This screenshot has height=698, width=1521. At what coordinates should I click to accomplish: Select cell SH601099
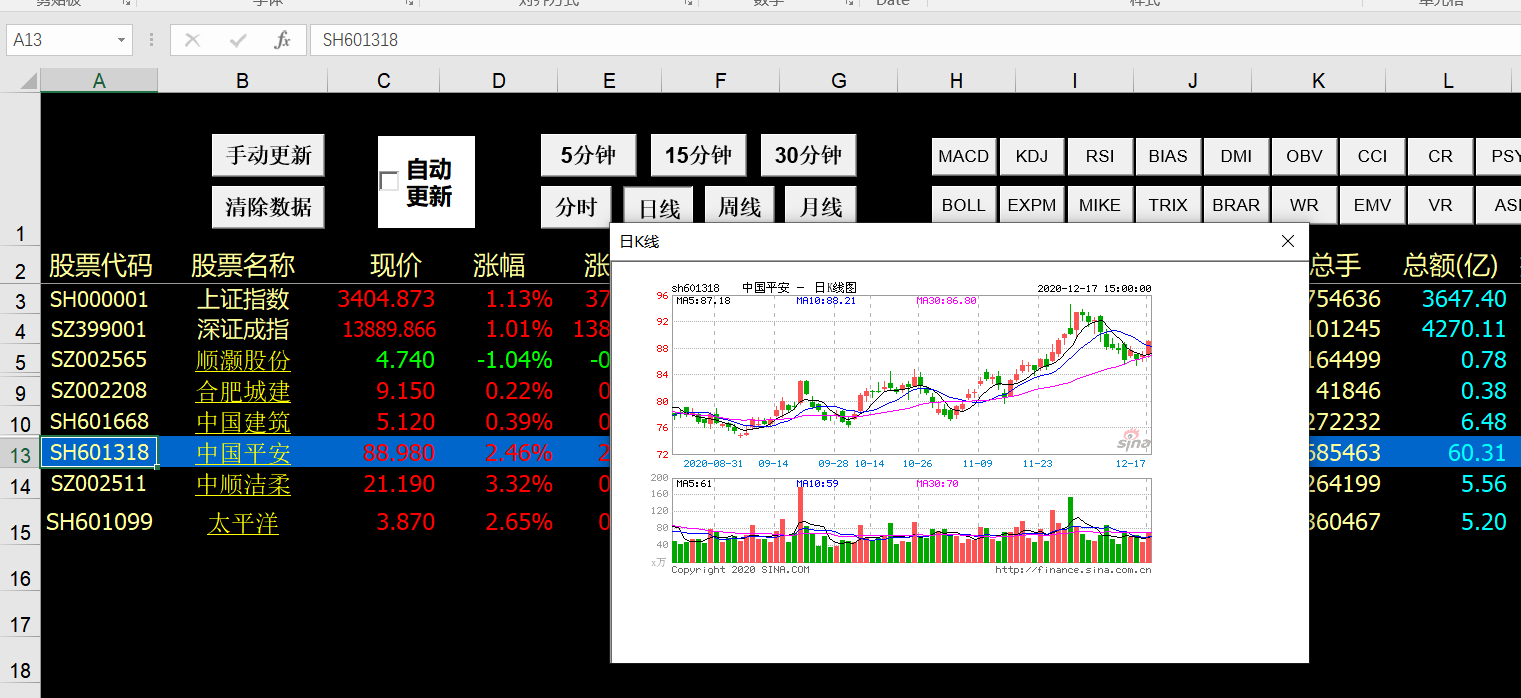99,521
